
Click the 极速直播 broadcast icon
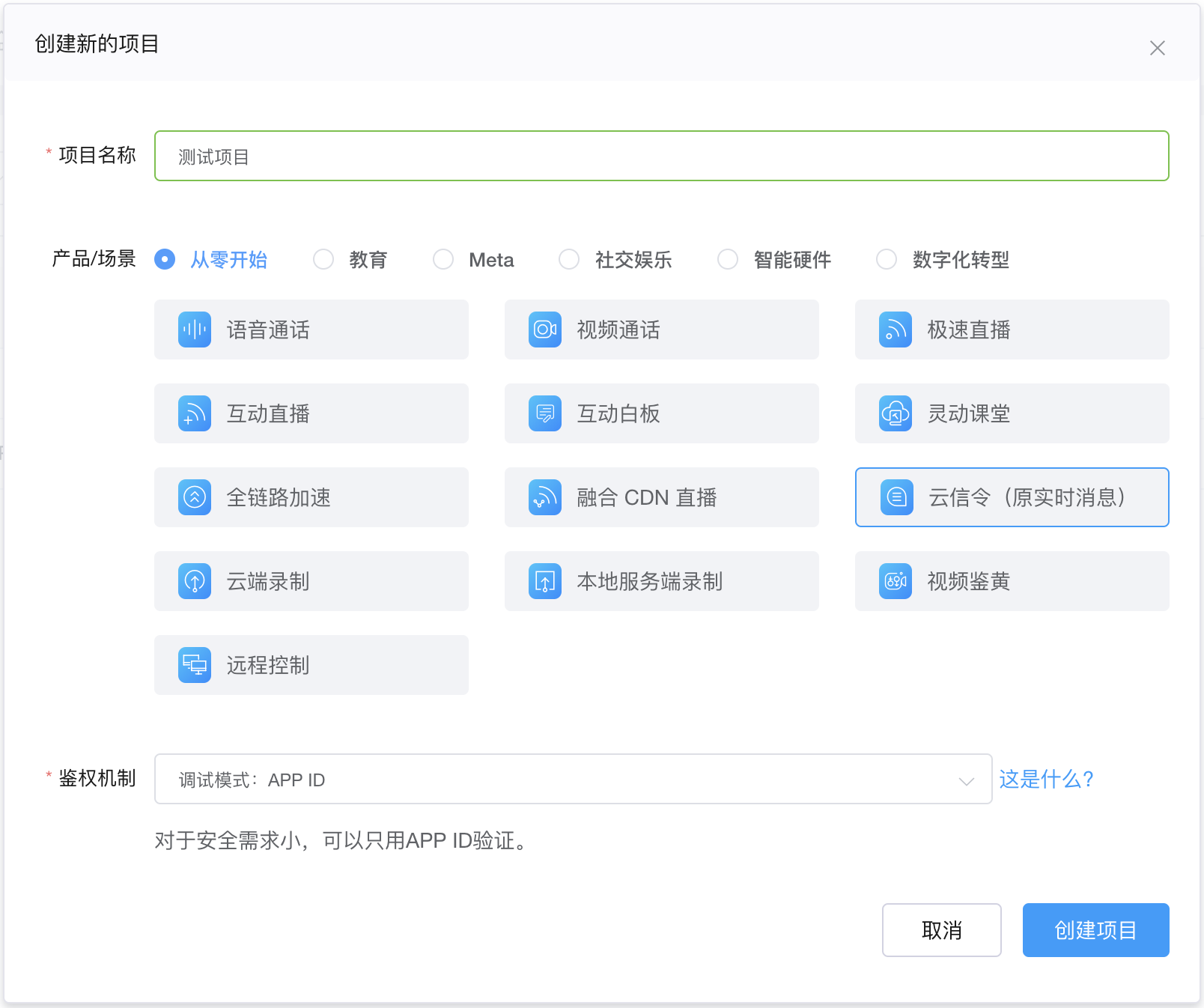pos(896,330)
